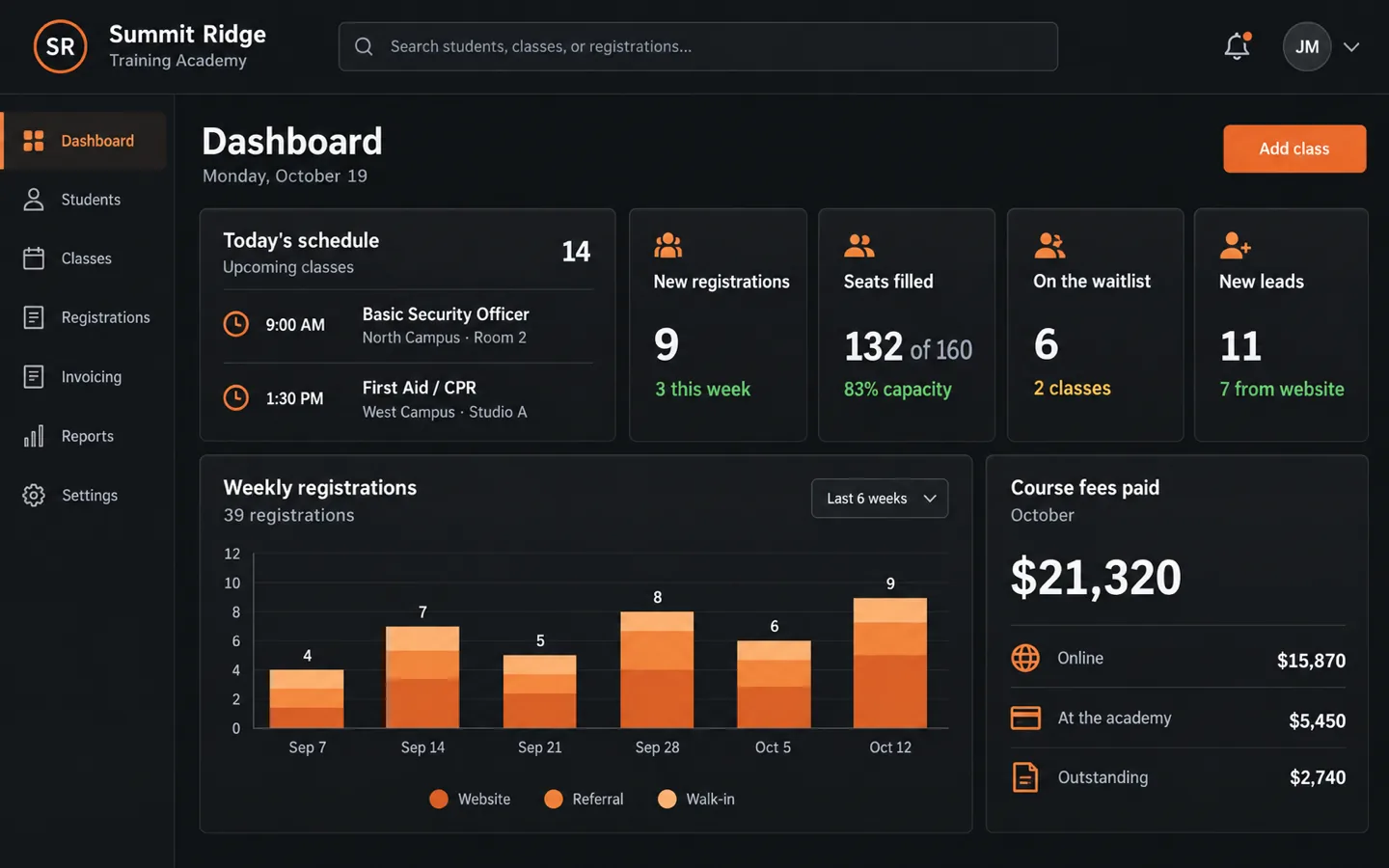Screen dimensions: 1389x868
Task: Click the Seats filled people icon
Action: tap(858, 246)
